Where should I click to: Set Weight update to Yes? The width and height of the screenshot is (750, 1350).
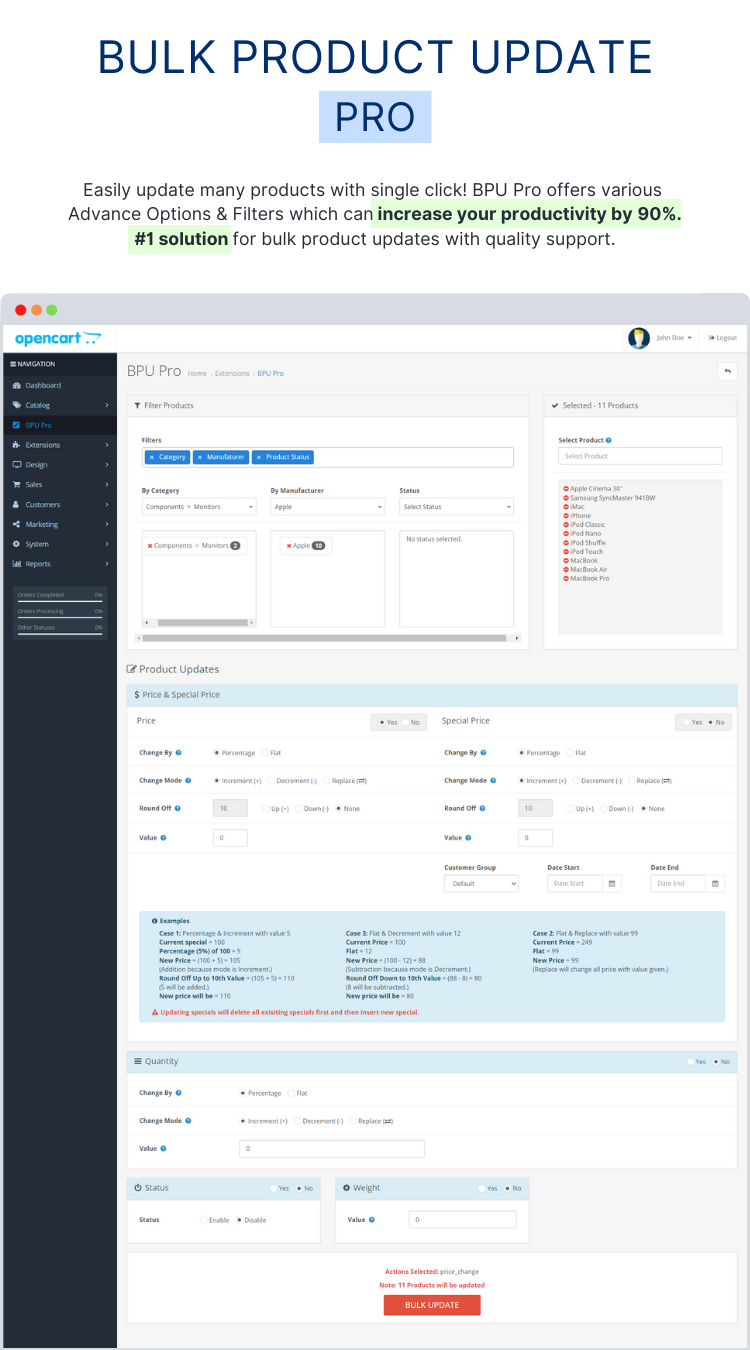[488, 1188]
